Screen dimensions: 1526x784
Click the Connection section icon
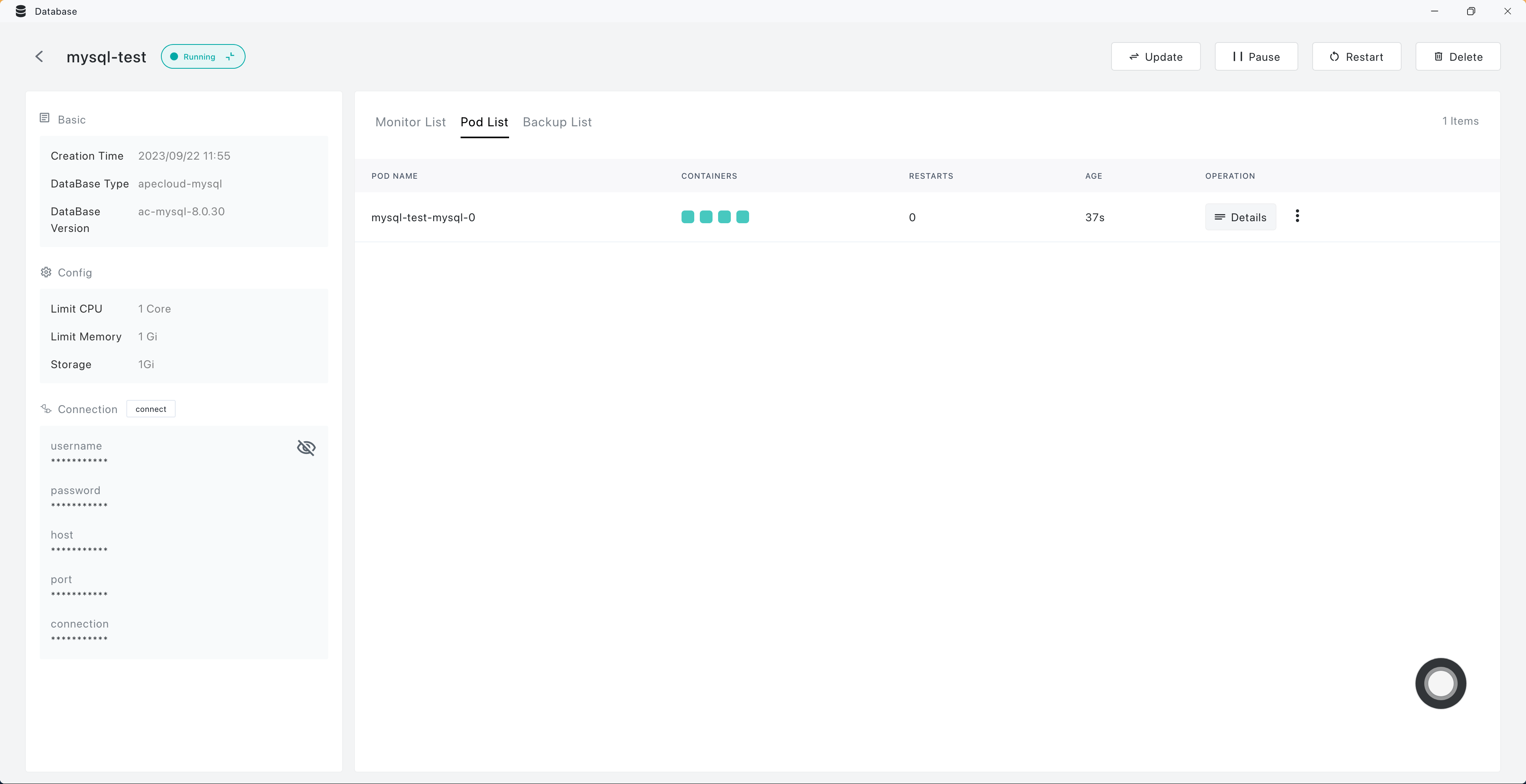pos(46,409)
